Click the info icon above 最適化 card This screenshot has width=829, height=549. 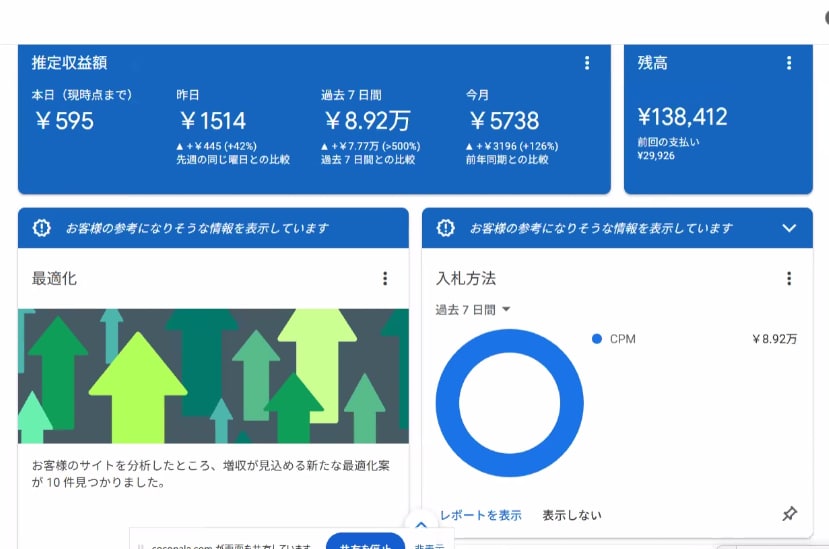(42, 228)
